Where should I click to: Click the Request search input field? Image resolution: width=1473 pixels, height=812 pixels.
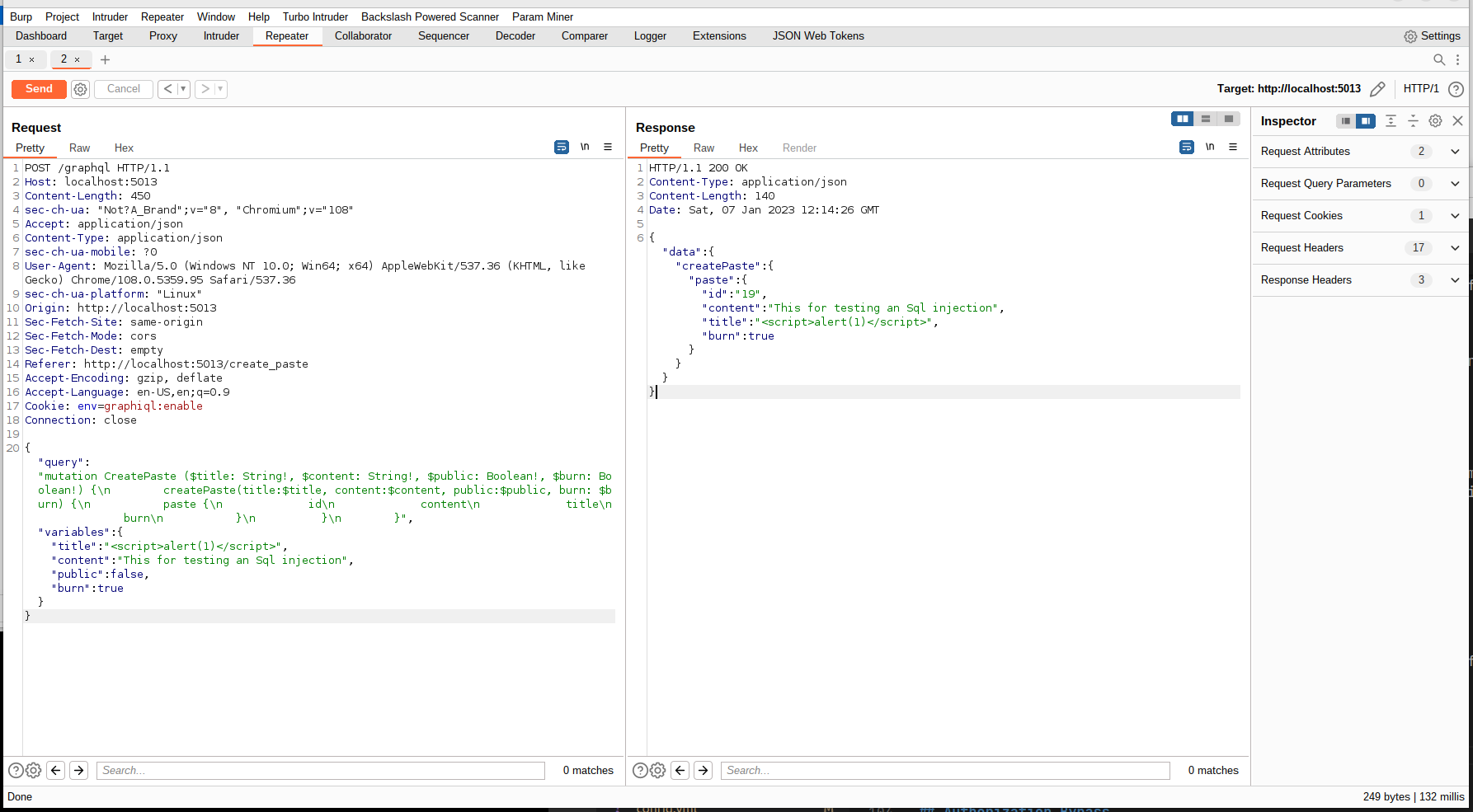(x=321, y=771)
